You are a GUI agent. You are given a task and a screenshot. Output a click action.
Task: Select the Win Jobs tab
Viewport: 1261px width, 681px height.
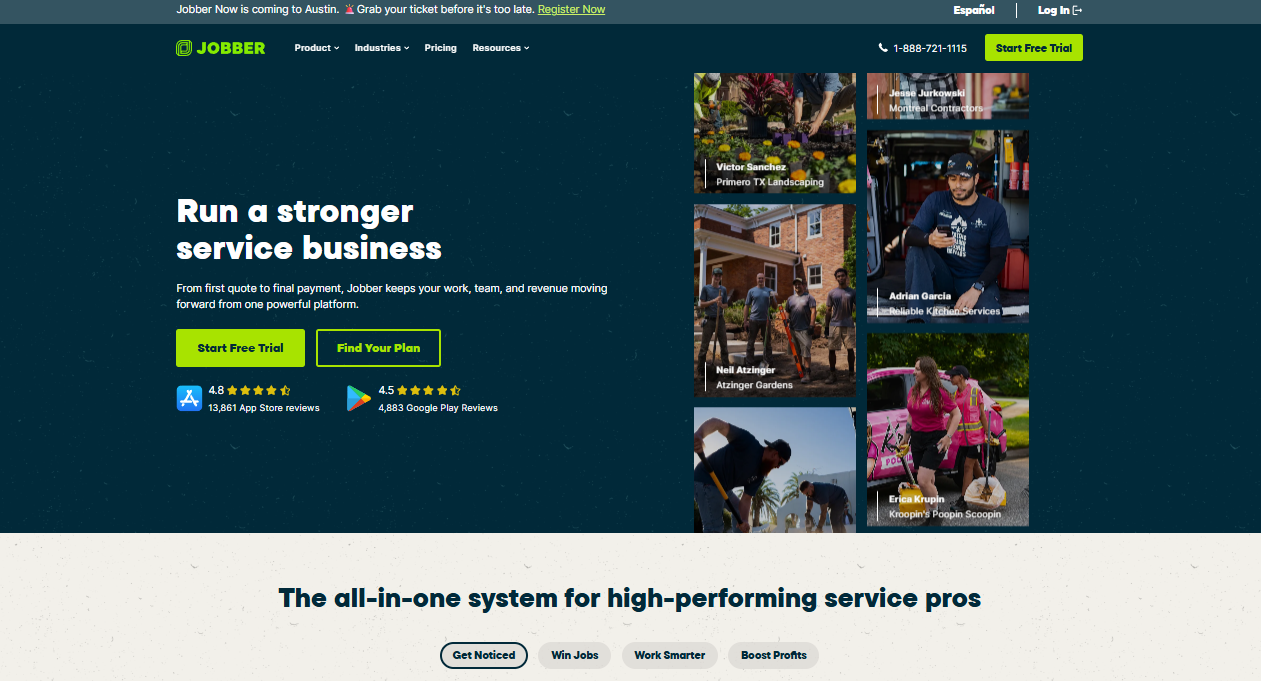(x=575, y=655)
